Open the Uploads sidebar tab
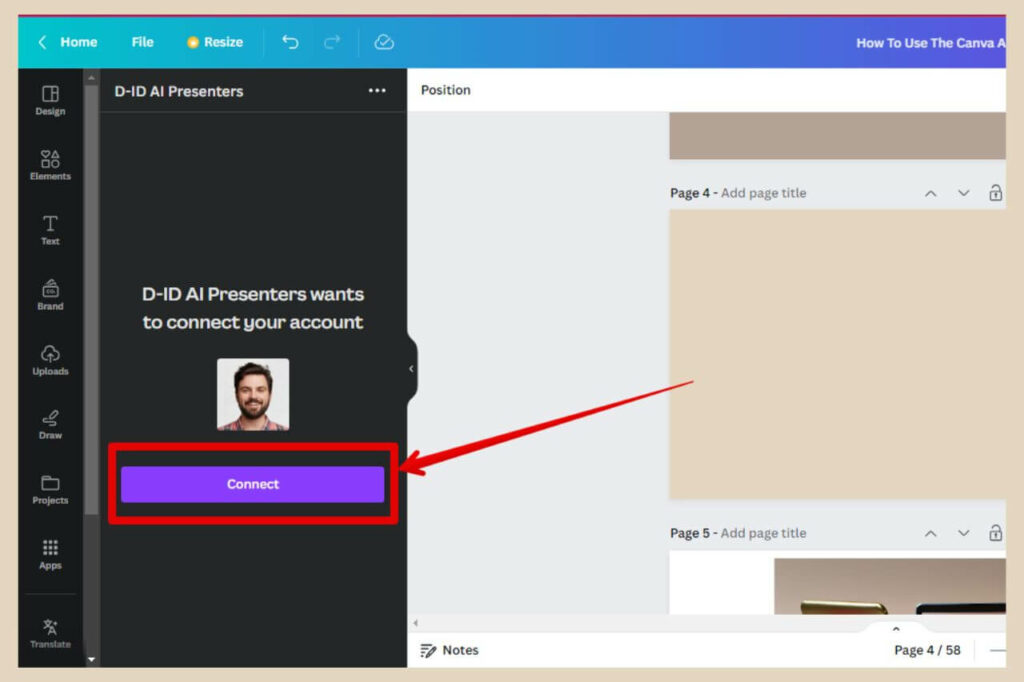Image resolution: width=1024 pixels, height=682 pixels. coord(50,360)
